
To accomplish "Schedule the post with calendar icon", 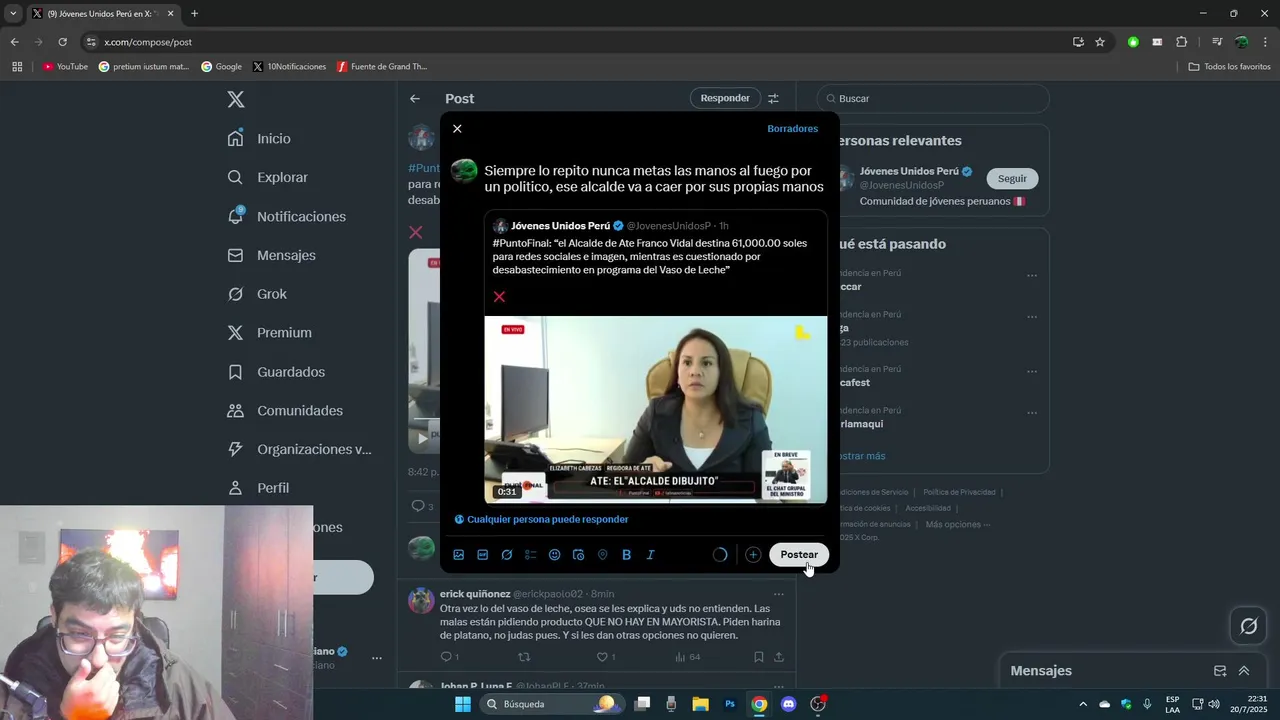I will [x=579, y=555].
